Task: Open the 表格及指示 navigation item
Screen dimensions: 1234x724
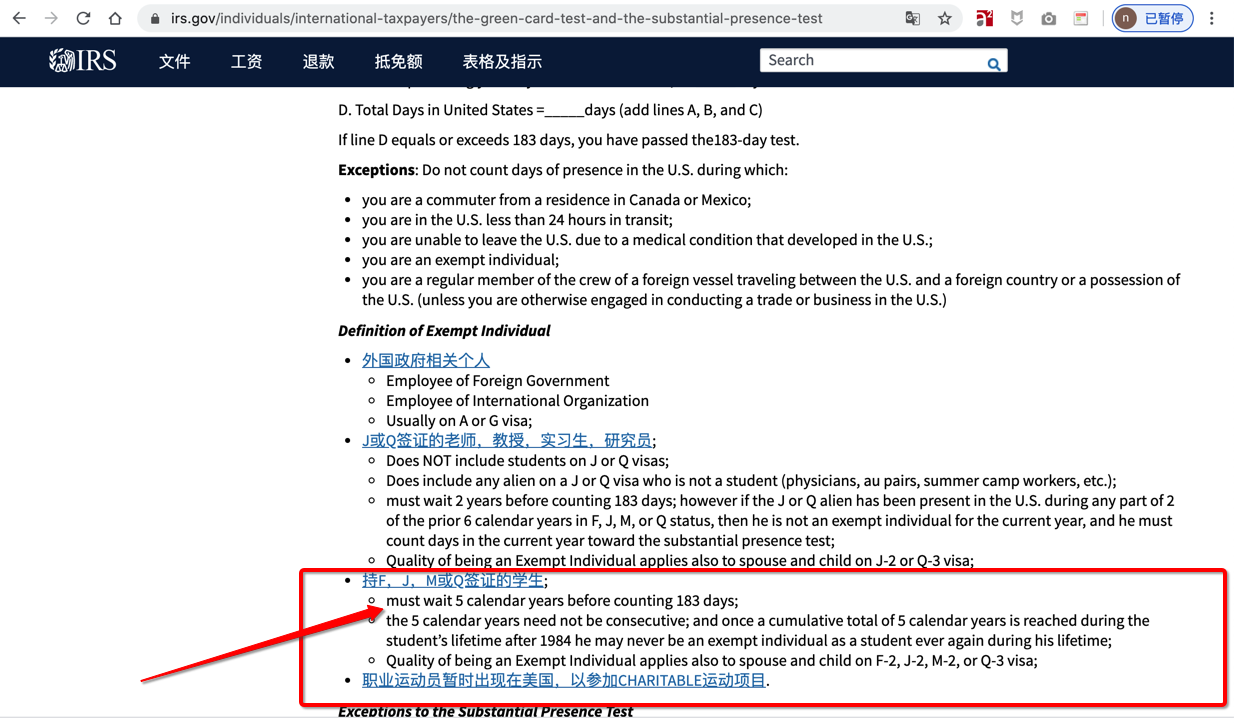Action: (x=502, y=62)
